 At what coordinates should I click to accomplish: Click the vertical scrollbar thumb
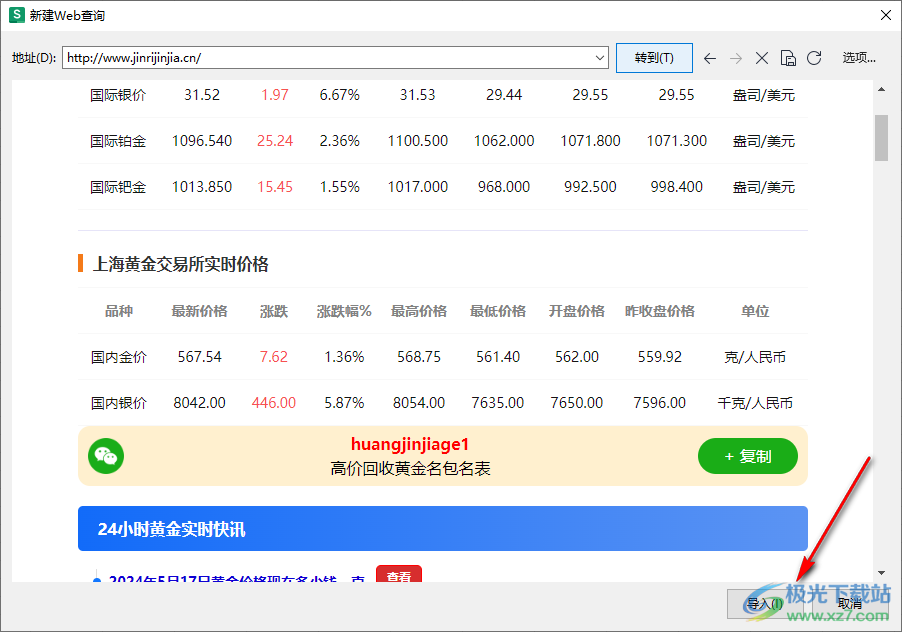click(881, 138)
